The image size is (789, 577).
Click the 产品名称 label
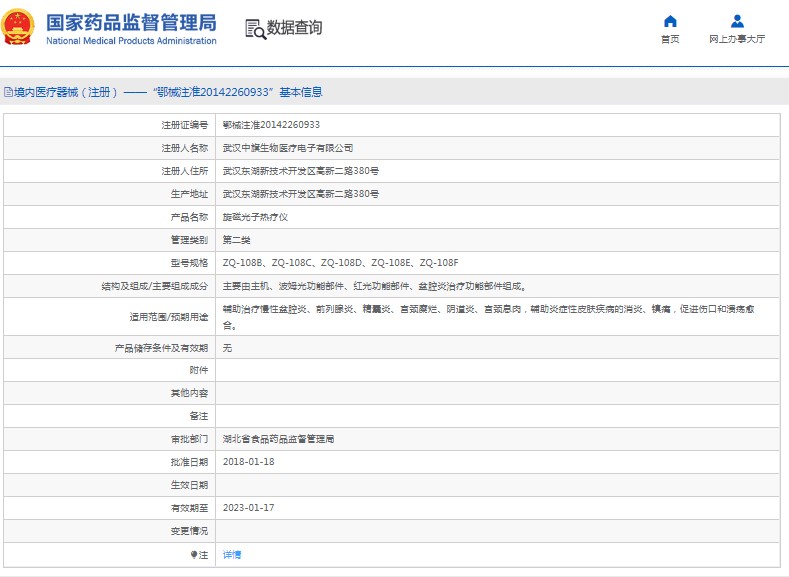189,217
